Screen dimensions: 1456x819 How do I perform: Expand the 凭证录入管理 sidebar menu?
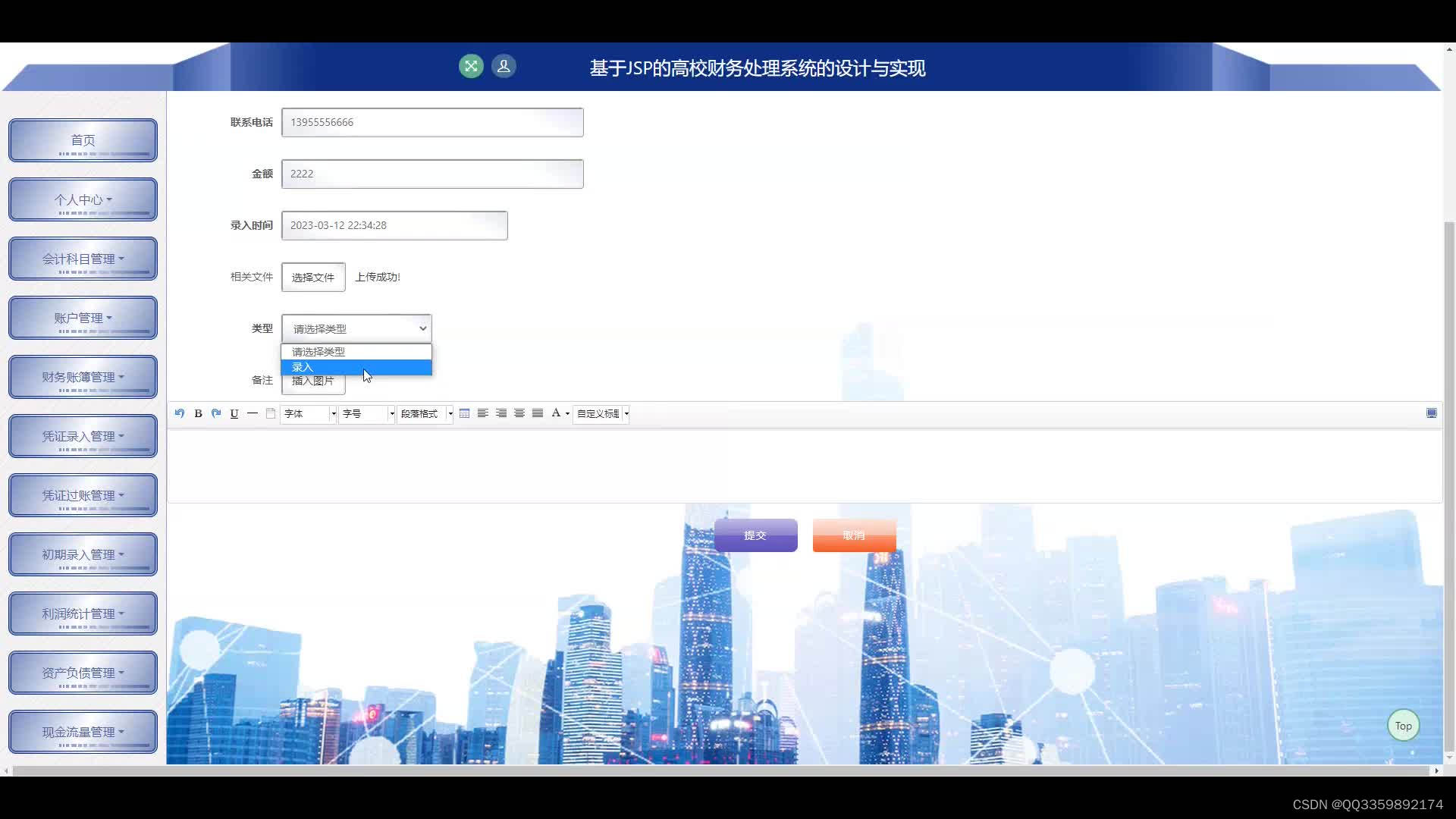(83, 436)
